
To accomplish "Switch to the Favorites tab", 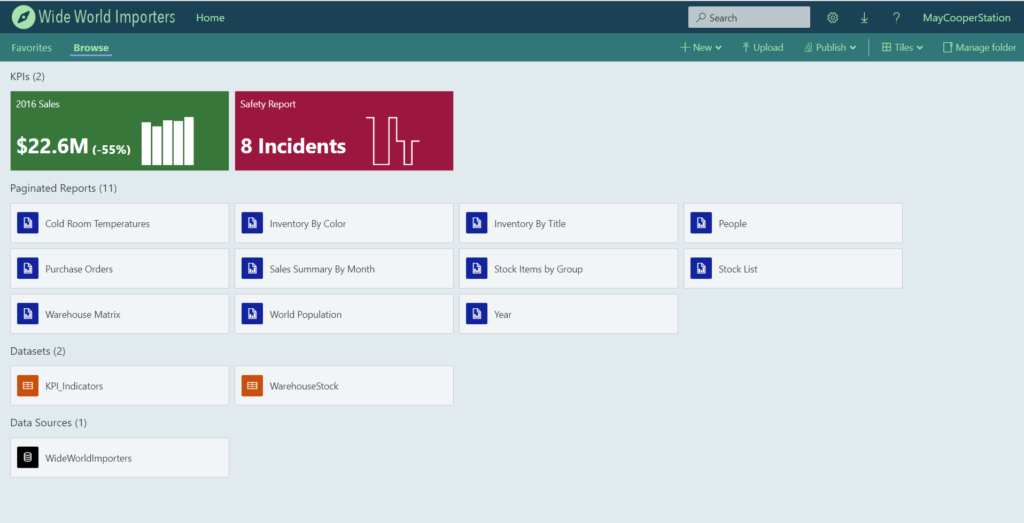I will click(x=31, y=48).
